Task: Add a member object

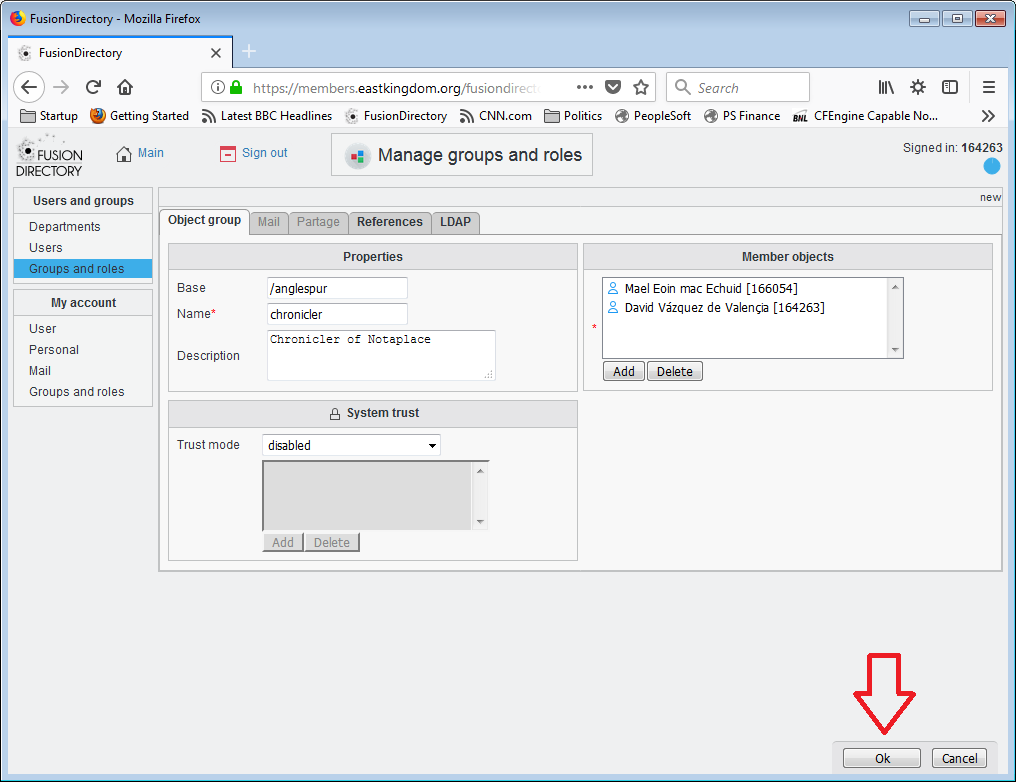Action: tap(623, 371)
